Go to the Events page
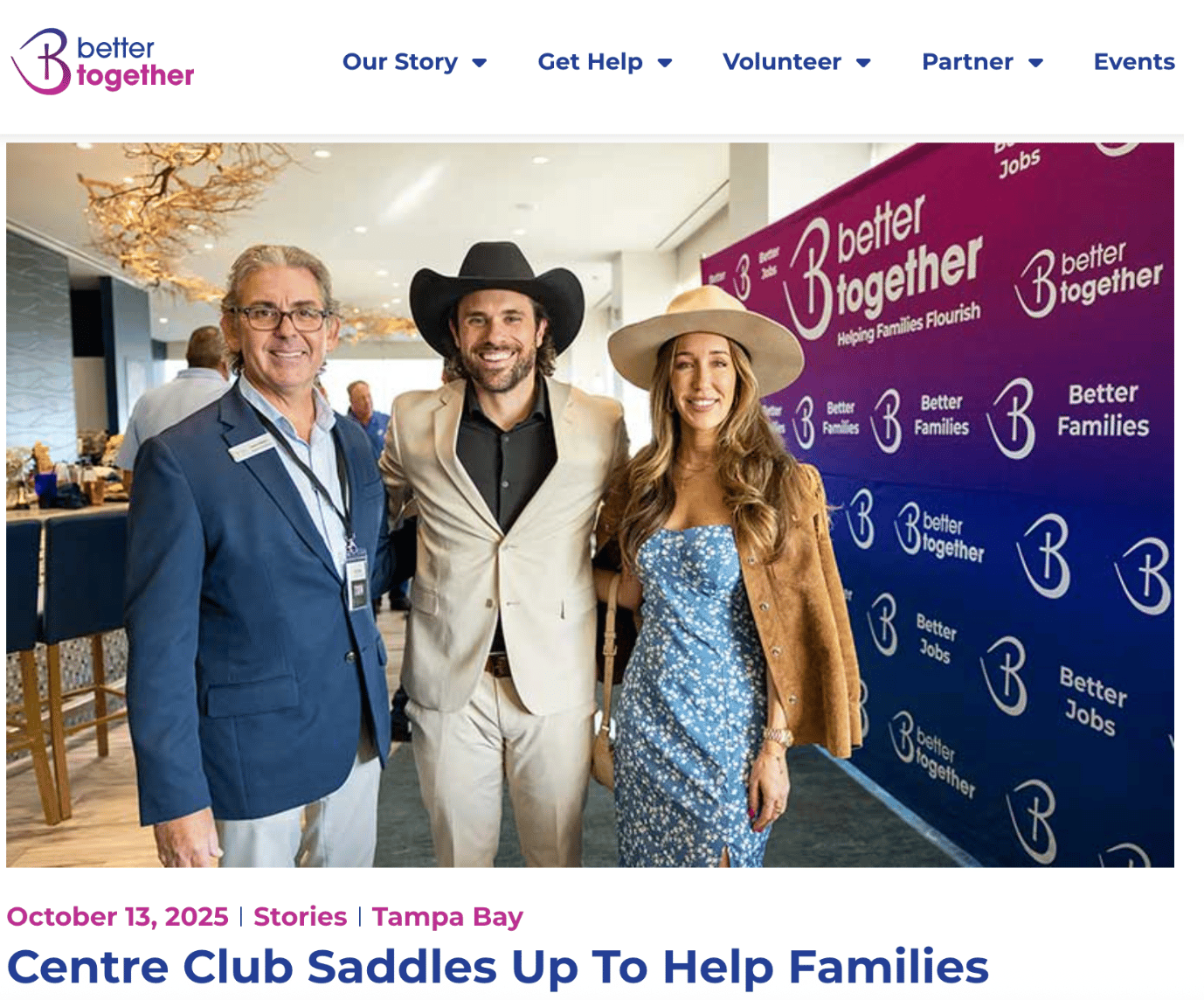The height and width of the screenshot is (1000, 1204). coord(1134,62)
